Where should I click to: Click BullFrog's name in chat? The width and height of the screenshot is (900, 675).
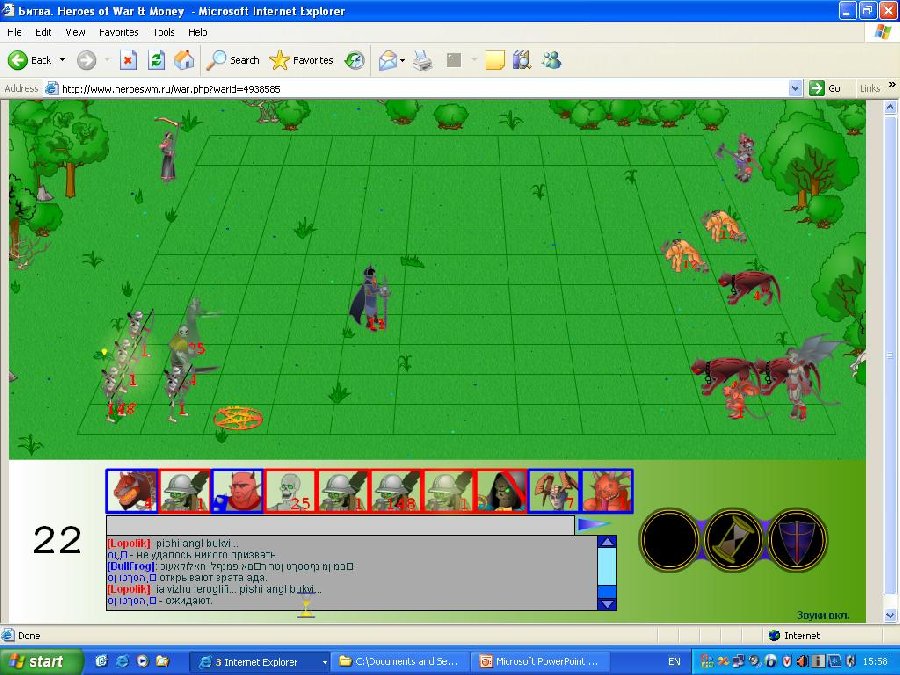(x=131, y=566)
